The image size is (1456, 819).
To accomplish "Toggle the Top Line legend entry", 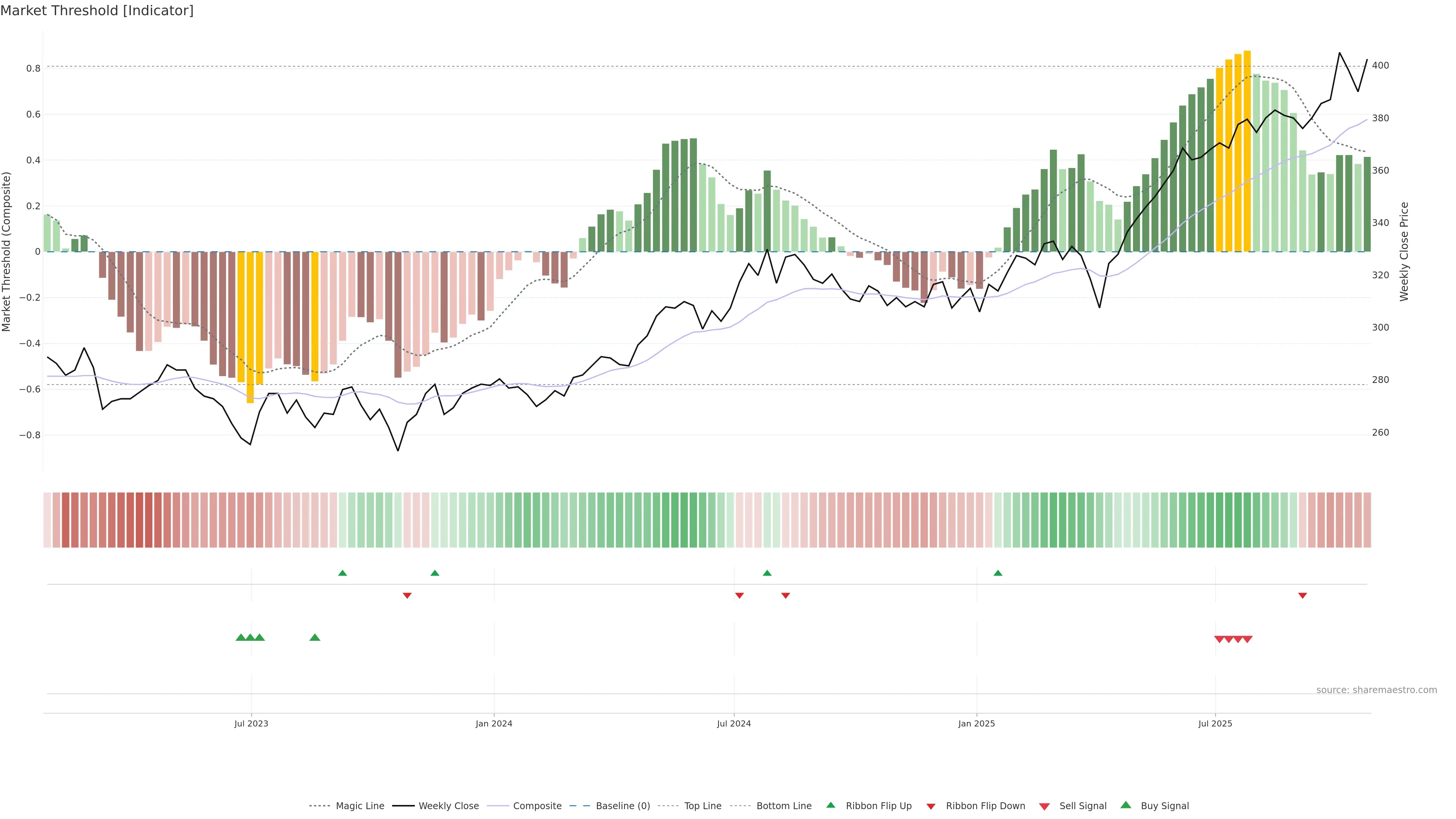I will pos(703,806).
